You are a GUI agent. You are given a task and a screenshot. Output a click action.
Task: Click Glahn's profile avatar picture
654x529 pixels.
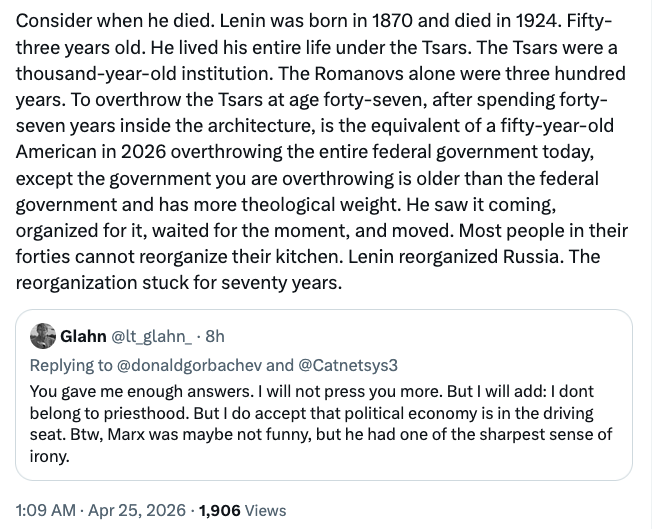pos(43,336)
